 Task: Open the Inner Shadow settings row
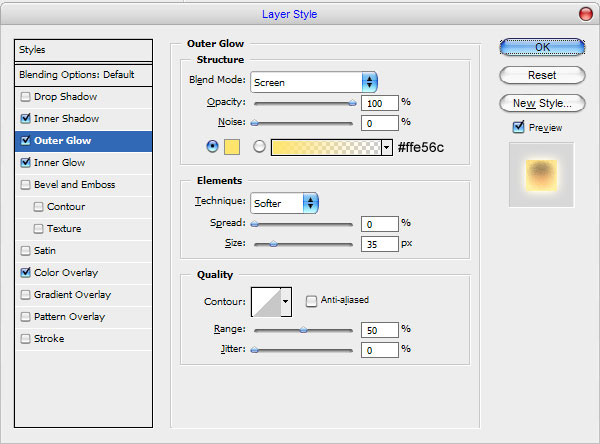83,119
